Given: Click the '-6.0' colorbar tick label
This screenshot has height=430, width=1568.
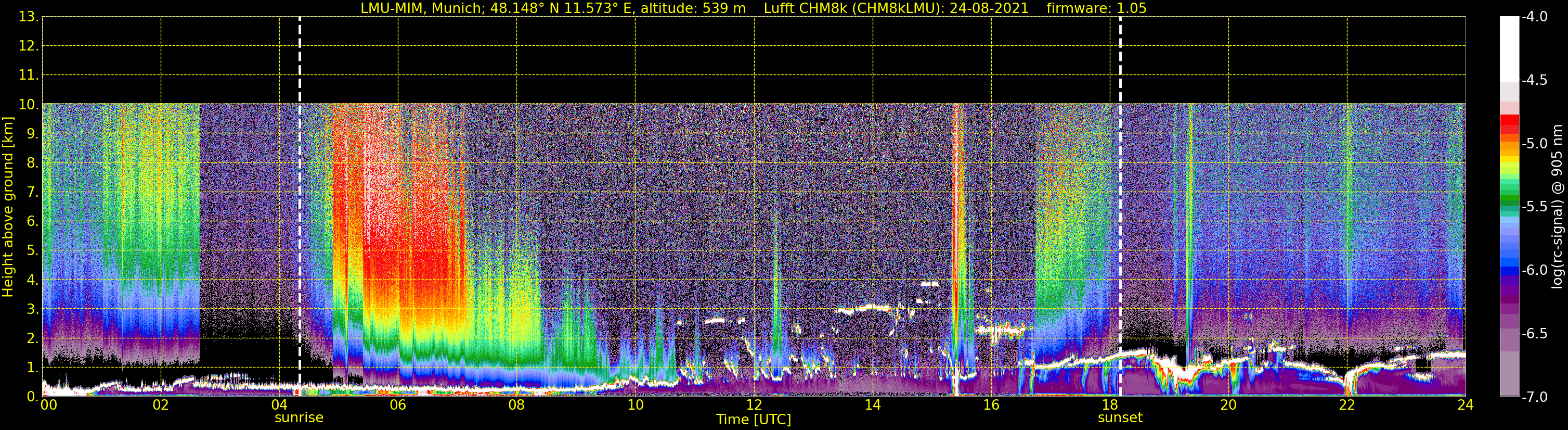Looking at the screenshot, I should [x=1534, y=270].
